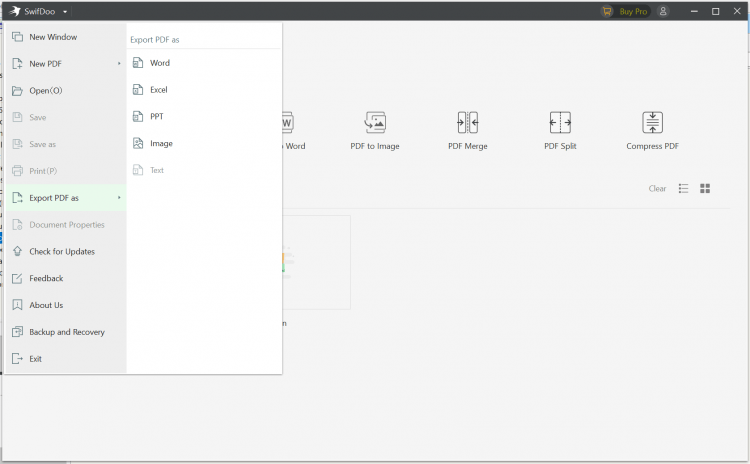
Task: Maximize the SwifDoo window
Action: [x=716, y=11]
